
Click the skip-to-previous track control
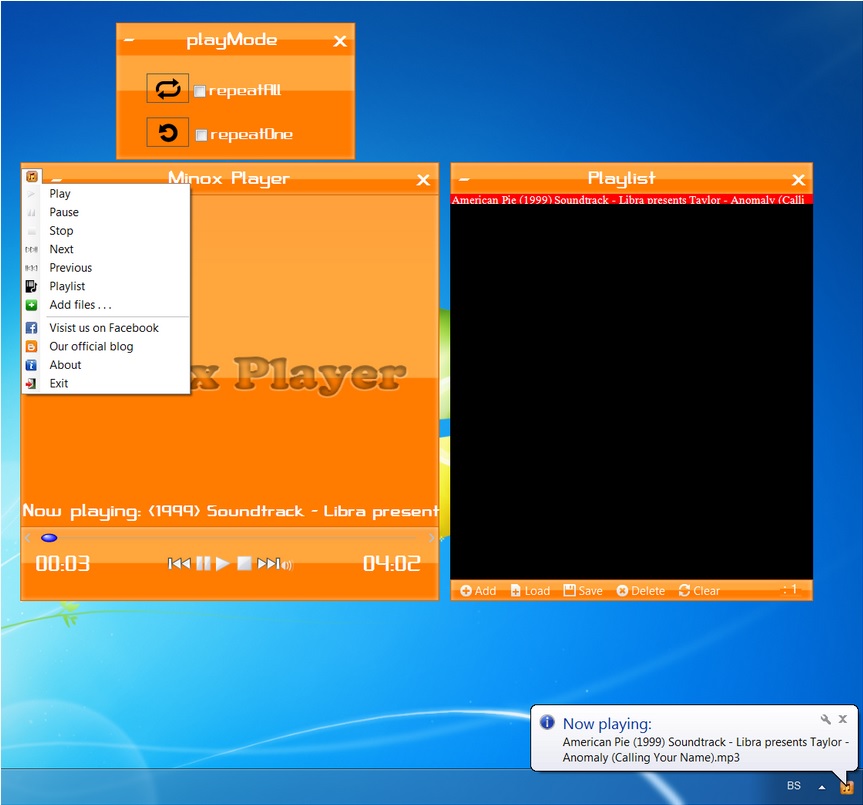(x=179, y=564)
